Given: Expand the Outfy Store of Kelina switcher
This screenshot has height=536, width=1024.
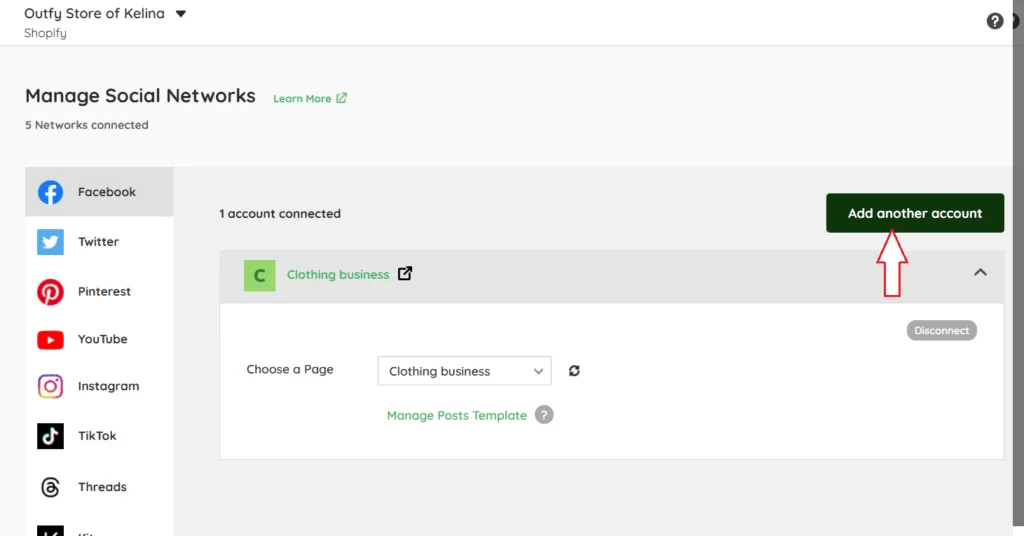Looking at the screenshot, I should pos(180,14).
